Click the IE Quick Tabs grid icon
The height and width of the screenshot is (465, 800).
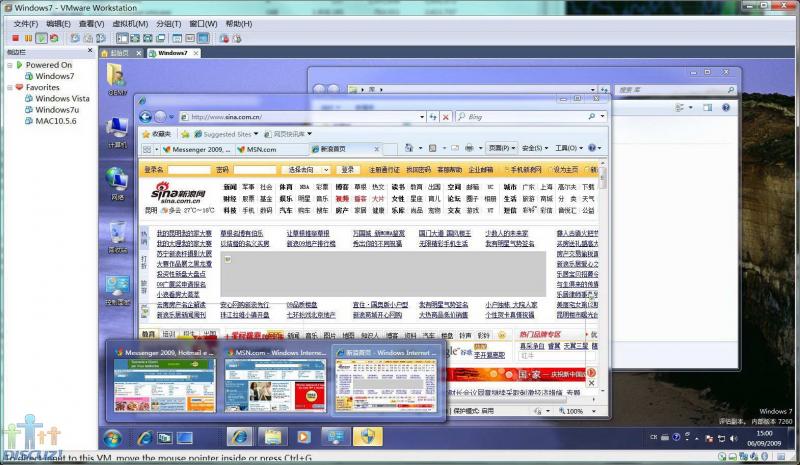pos(147,149)
